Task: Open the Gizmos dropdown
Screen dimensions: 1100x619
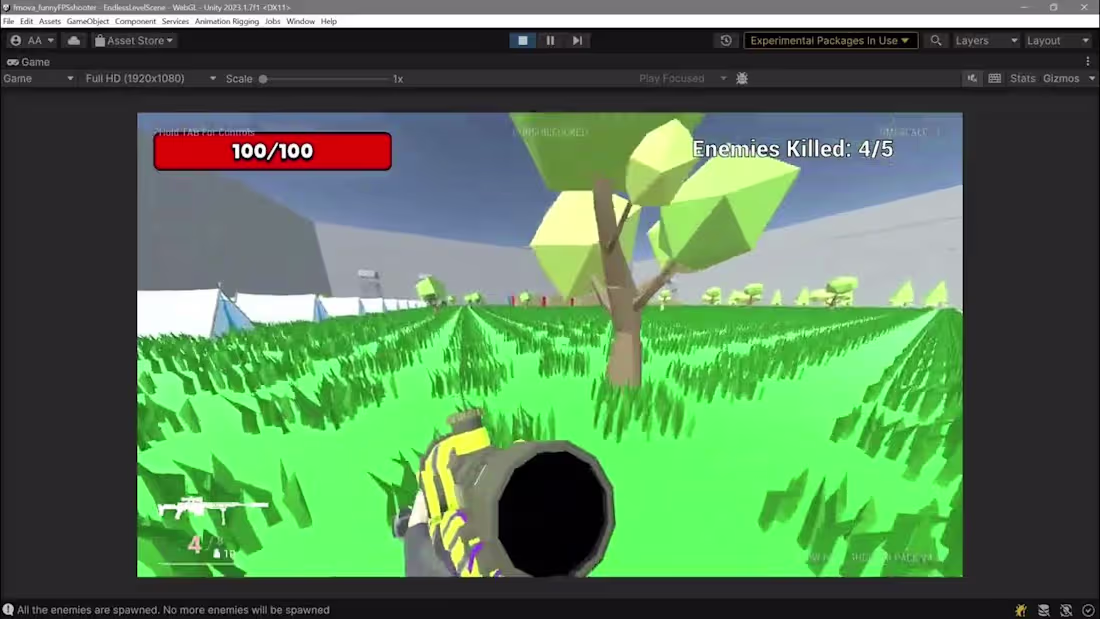Action: click(1063, 78)
